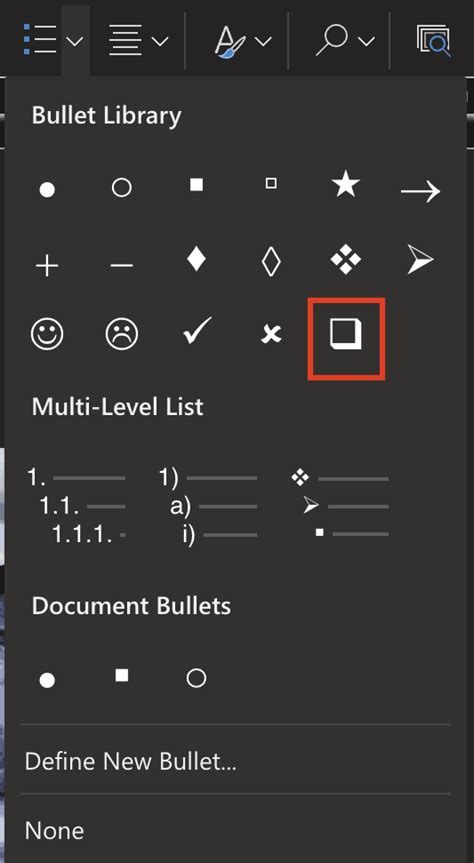Pick the checkmark bullet style

point(197,333)
